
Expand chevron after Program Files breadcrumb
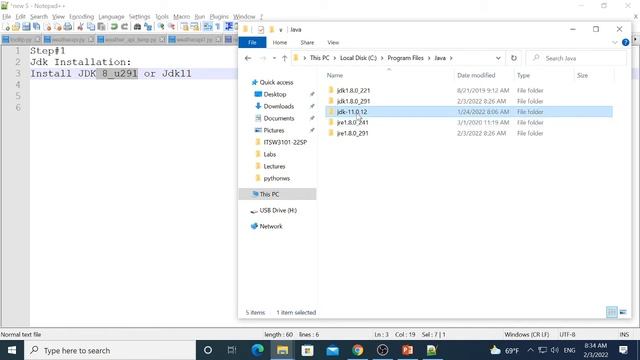tap(429, 58)
